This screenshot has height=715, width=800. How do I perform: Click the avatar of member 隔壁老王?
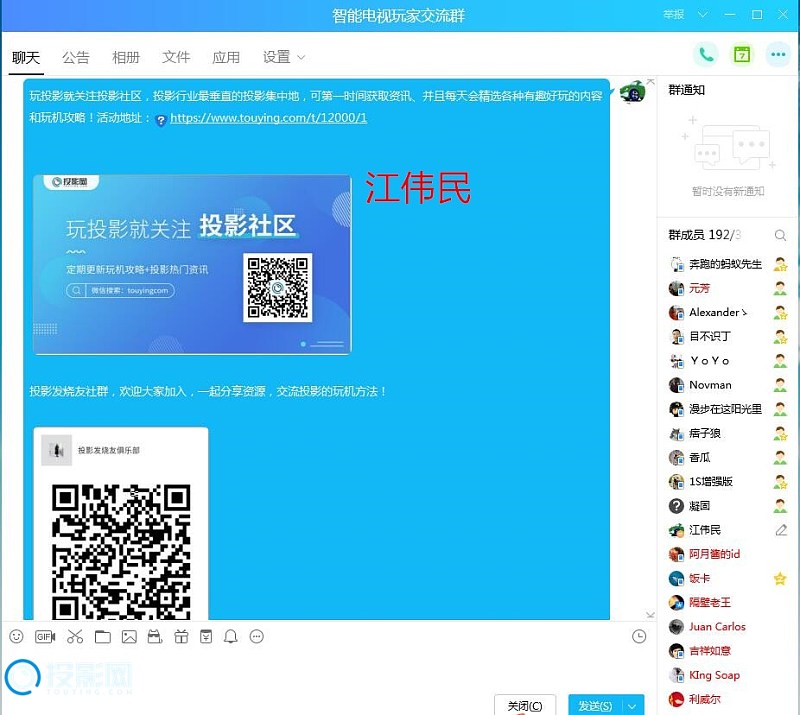677,603
